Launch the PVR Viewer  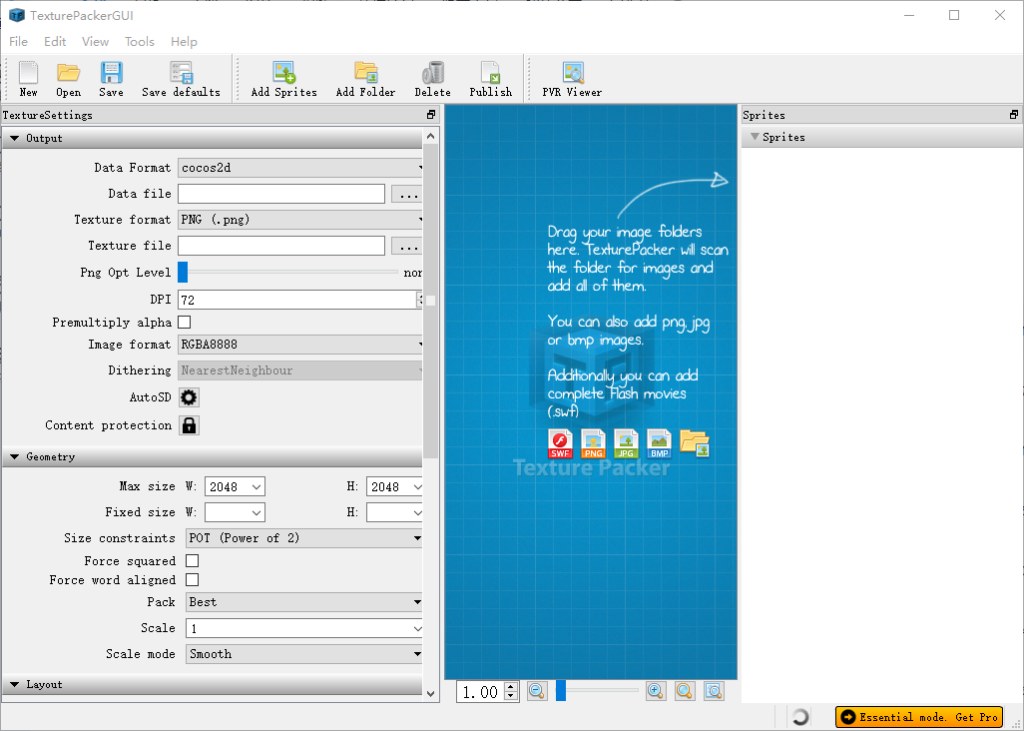pyautogui.click(x=572, y=78)
